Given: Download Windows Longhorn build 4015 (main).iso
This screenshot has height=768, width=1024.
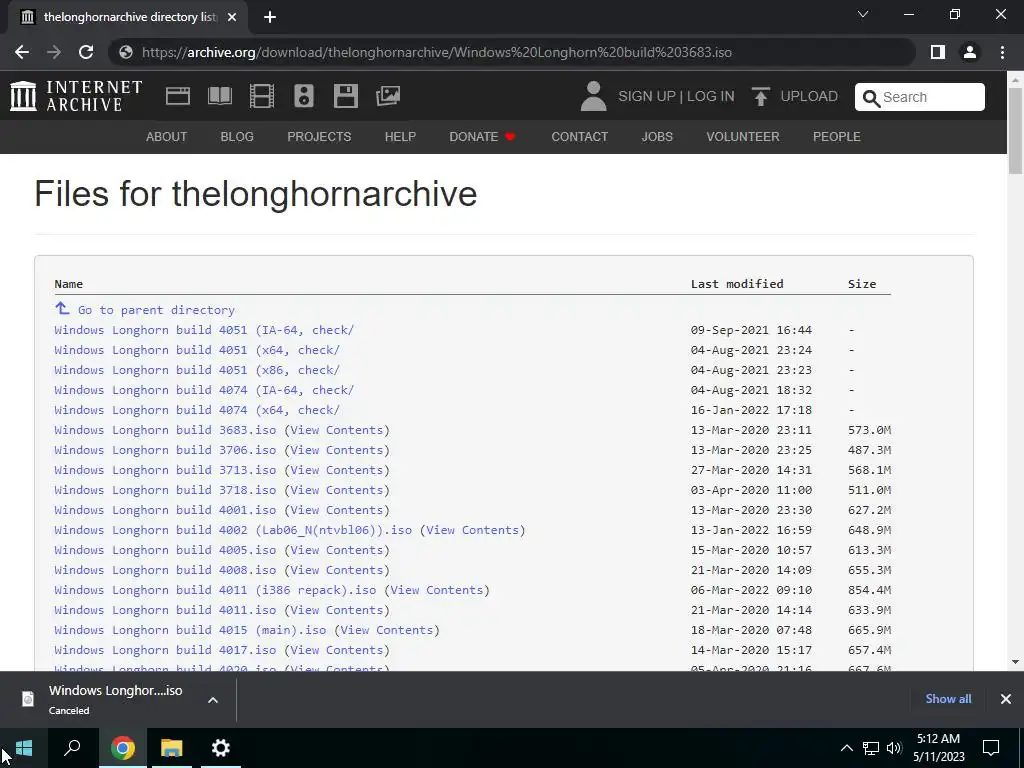Looking at the screenshot, I should point(190,630).
